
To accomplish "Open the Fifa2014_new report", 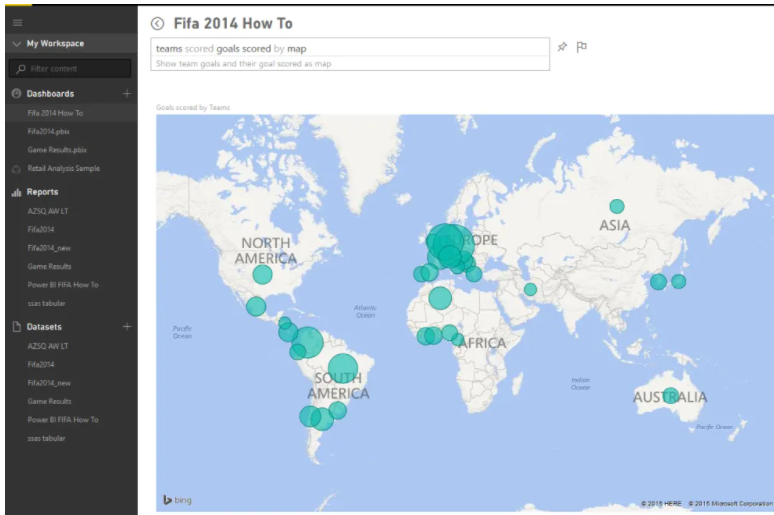I will click(49, 248).
